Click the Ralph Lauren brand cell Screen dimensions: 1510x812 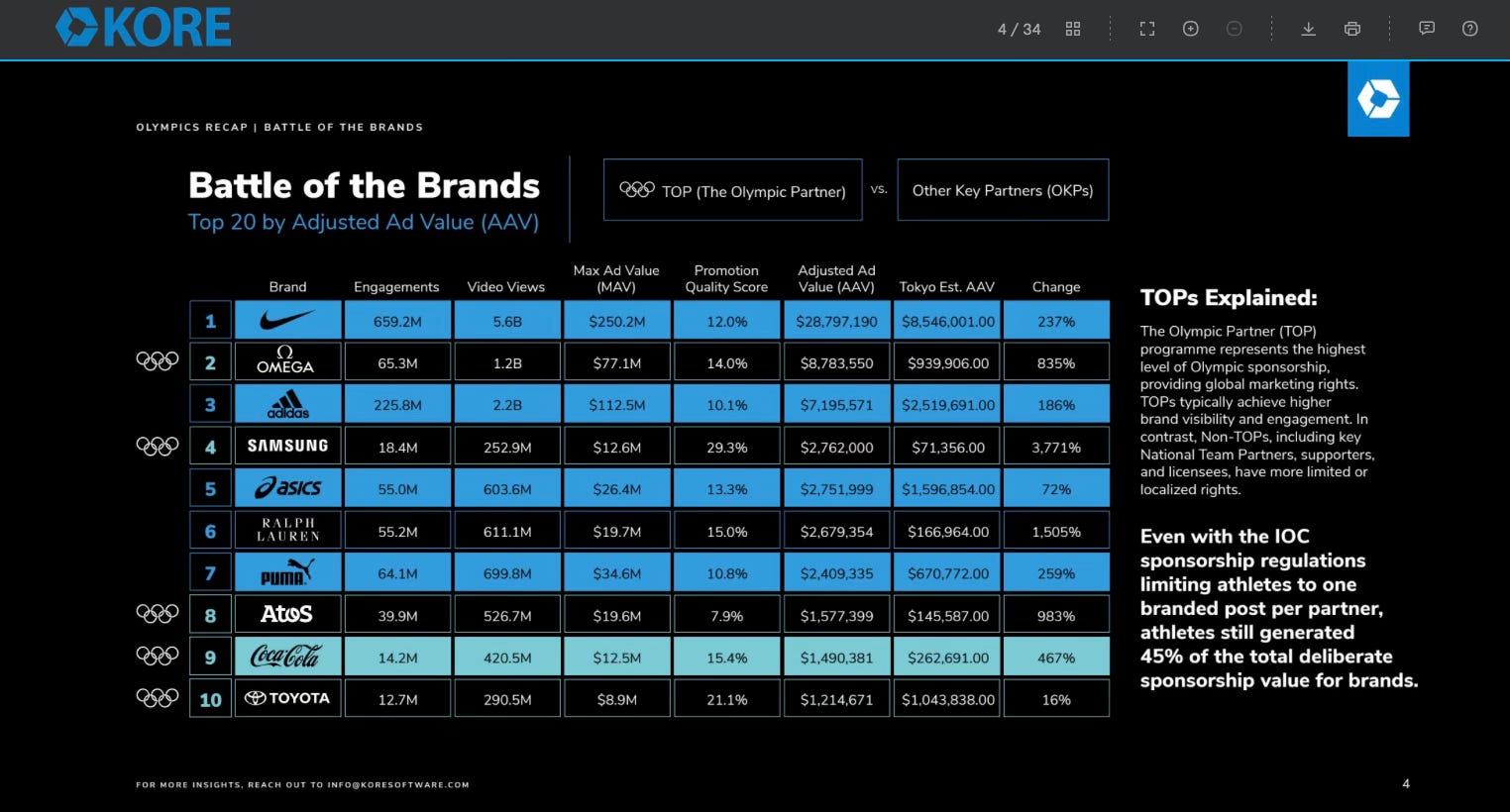click(288, 531)
